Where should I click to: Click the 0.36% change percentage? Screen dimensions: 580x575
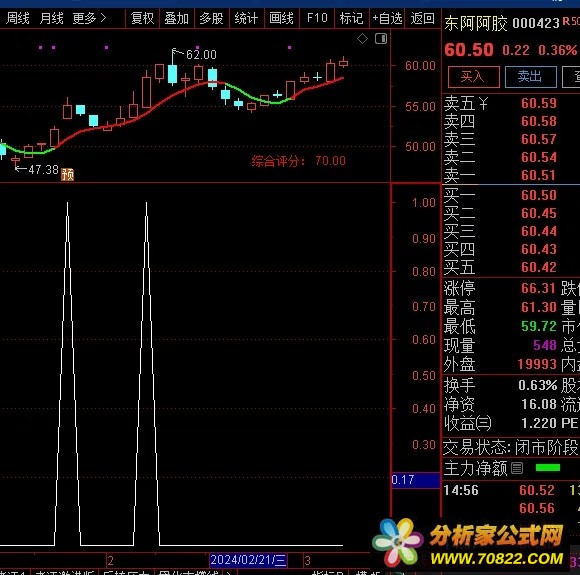tap(557, 50)
